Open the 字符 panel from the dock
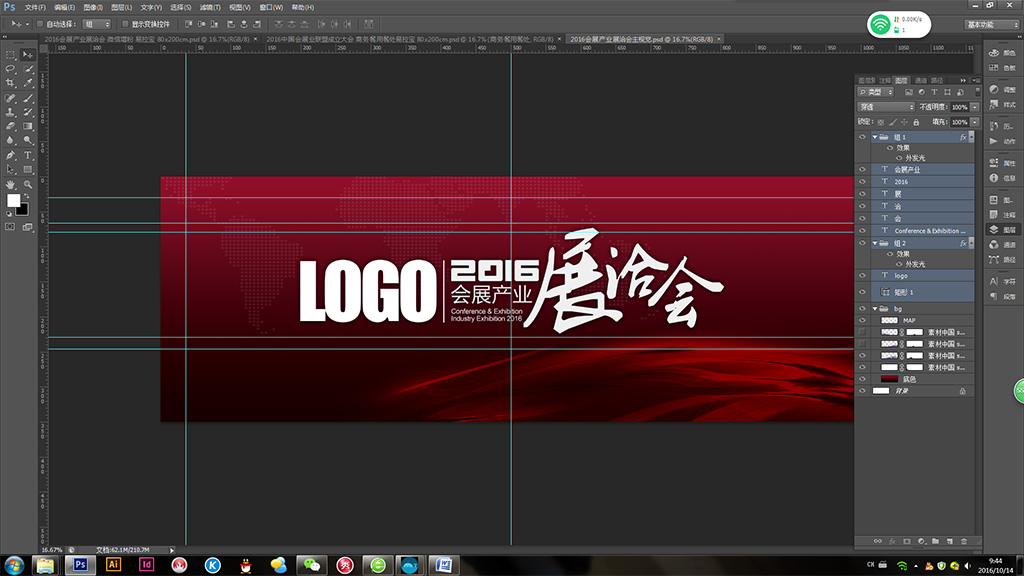The image size is (1024, 576). [x=1002, y=281]
